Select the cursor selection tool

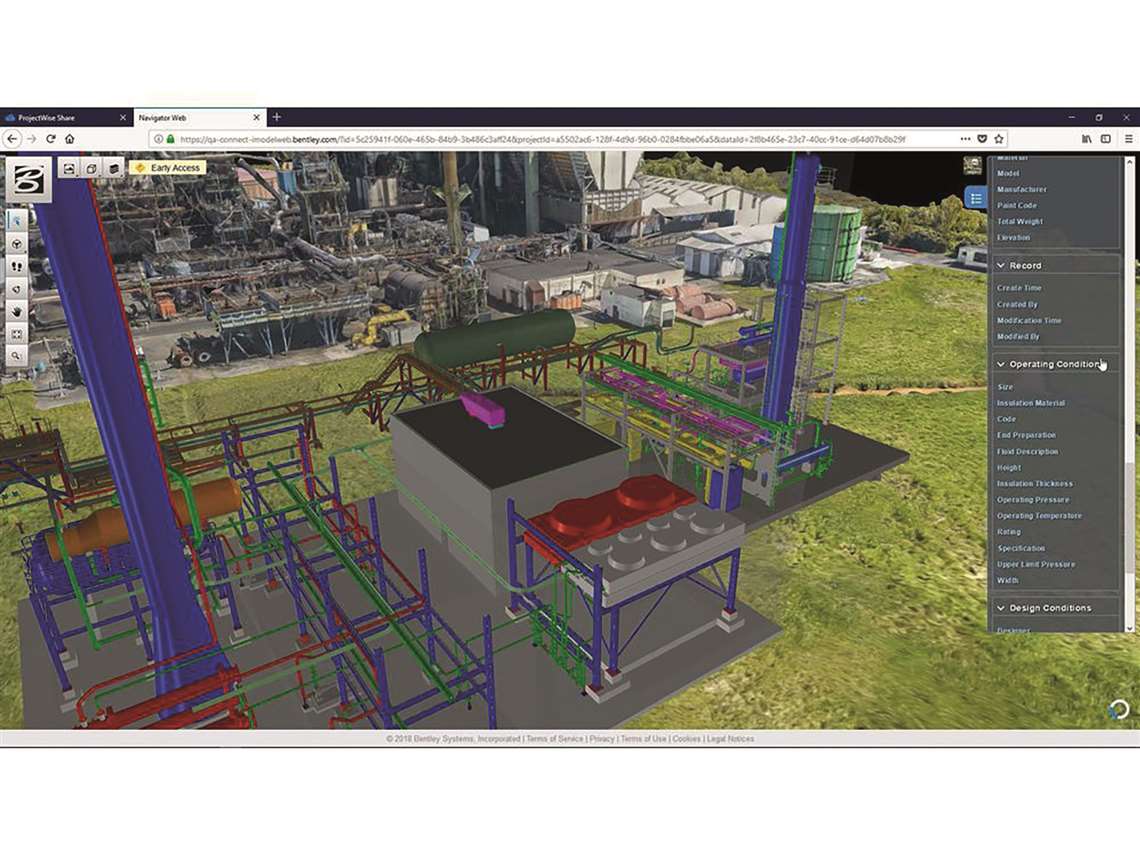[x=17, y=220]
